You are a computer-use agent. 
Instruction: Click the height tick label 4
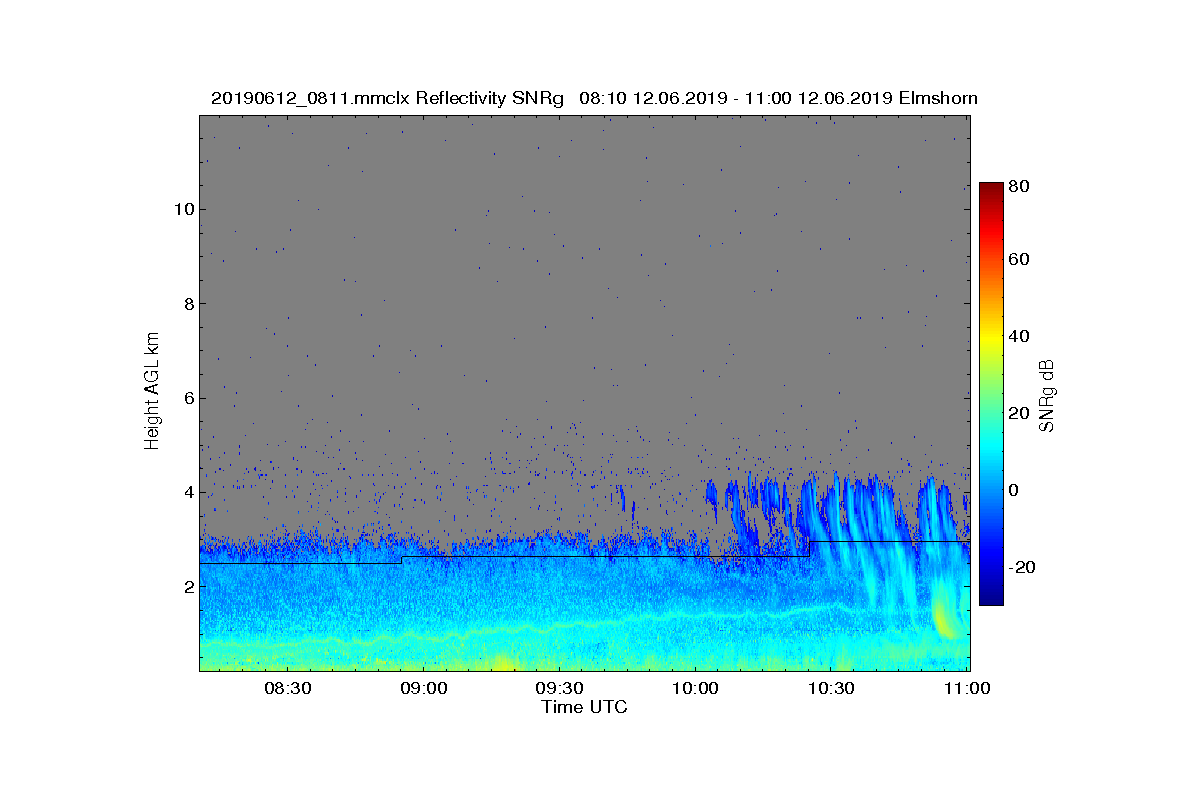pyautogui.click(x=187, y=492)
